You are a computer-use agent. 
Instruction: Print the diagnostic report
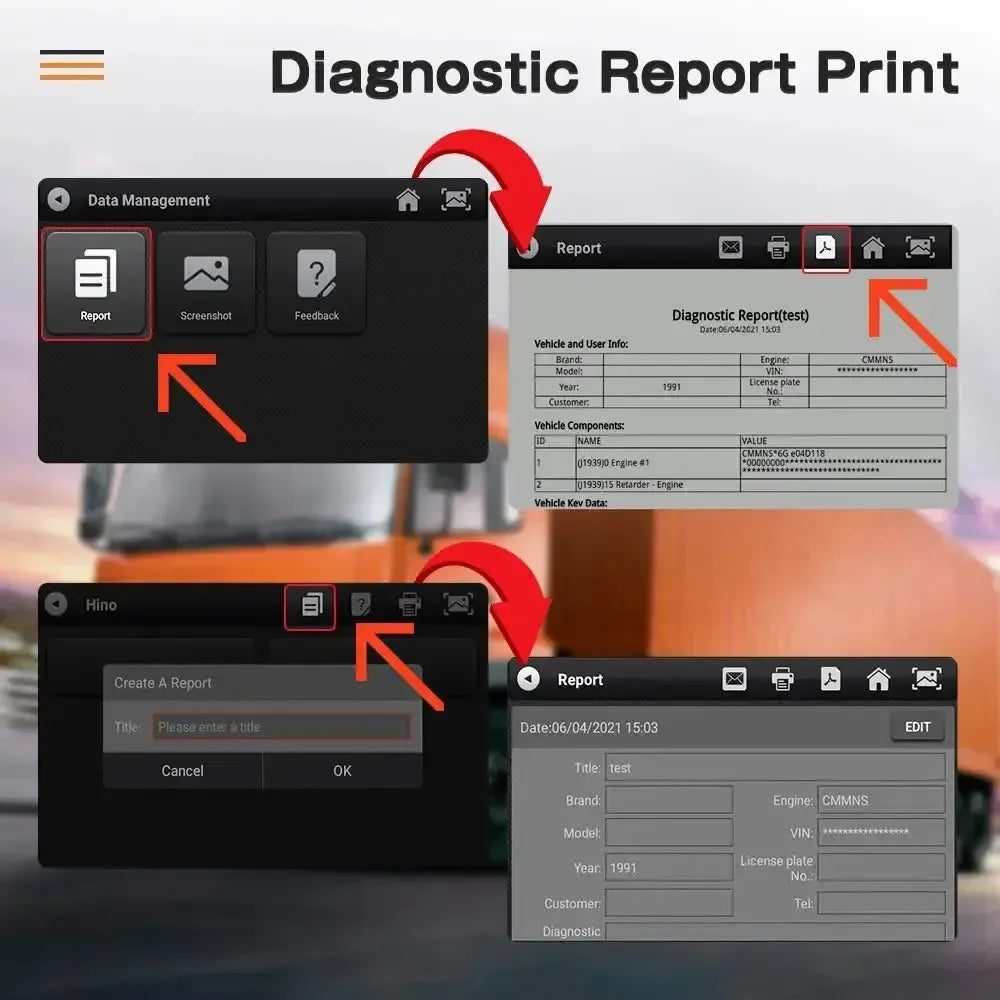click(779, 249)
